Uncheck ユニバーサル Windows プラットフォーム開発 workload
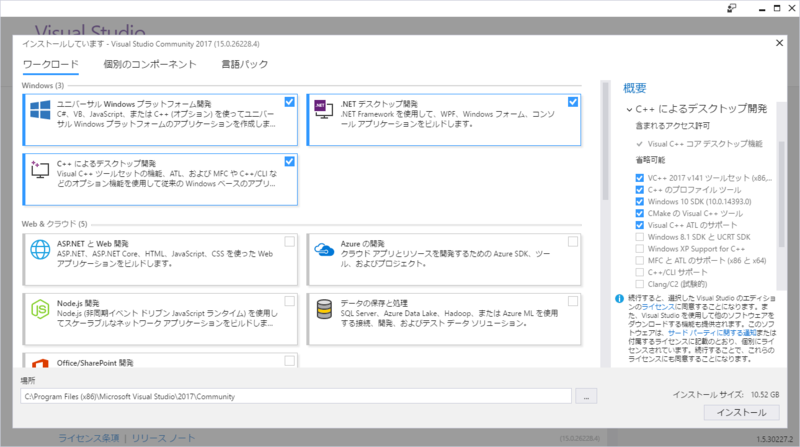 289,102
